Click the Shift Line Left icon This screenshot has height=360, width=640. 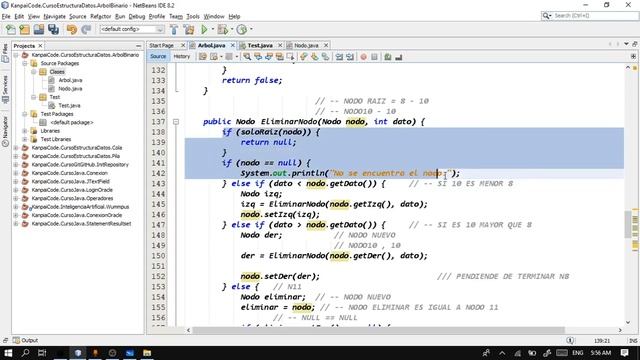339,57
